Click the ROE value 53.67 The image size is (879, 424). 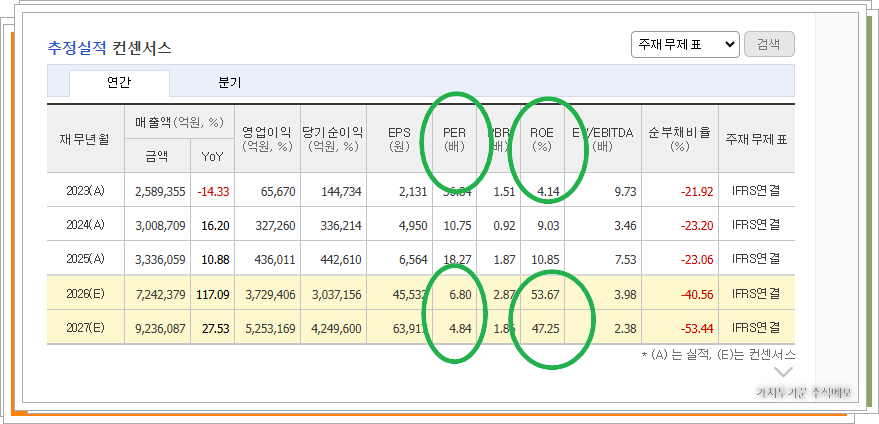[x=546, y=294]
